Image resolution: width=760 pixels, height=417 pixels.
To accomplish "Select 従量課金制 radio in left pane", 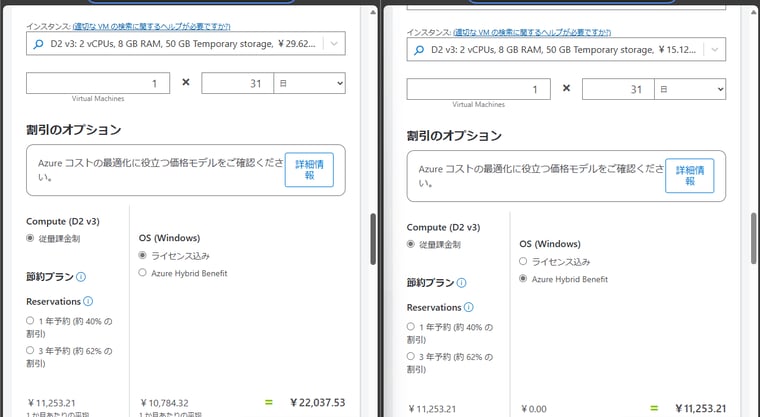I will point(30,238).
